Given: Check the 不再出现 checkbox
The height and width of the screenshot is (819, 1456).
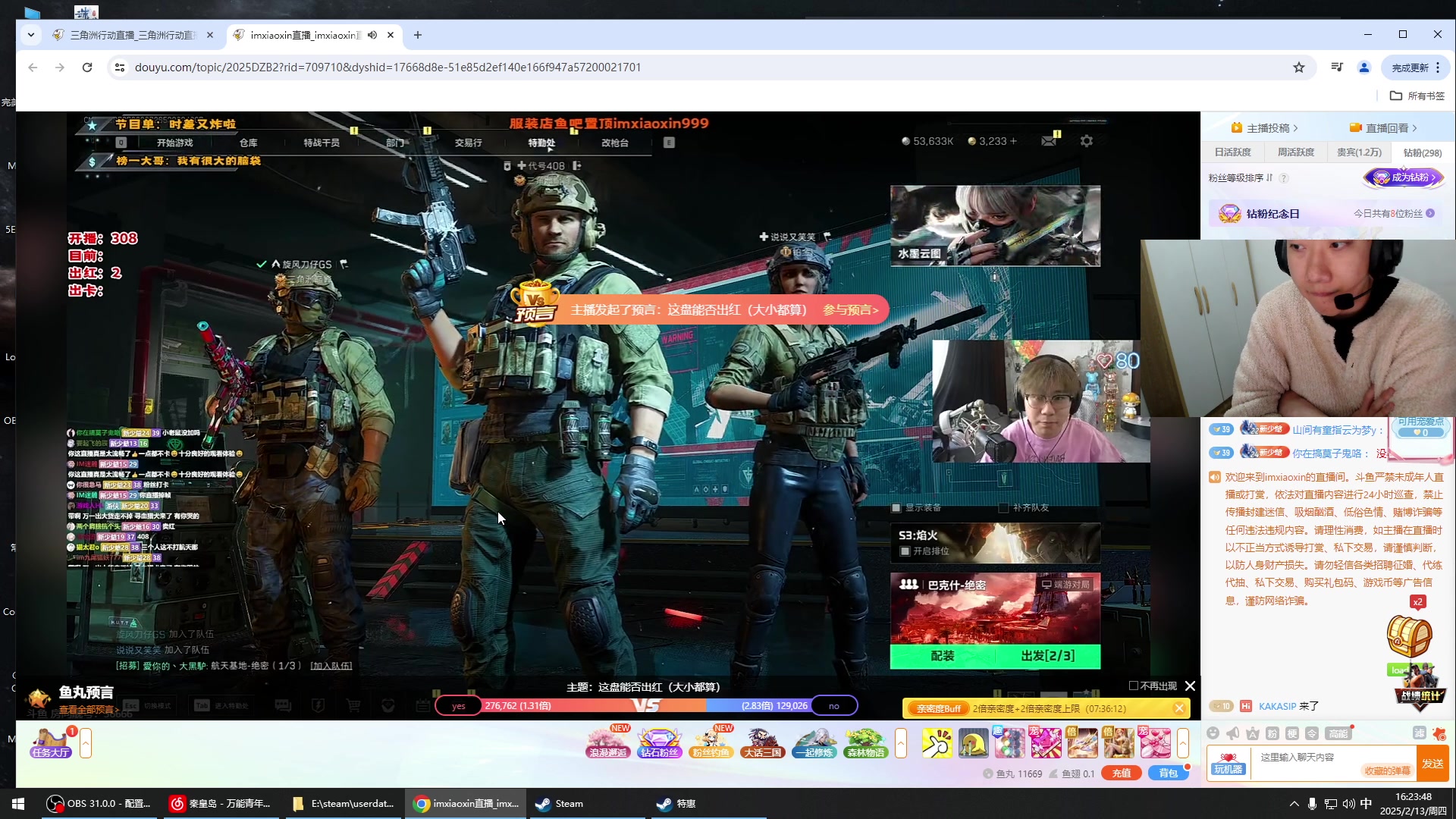Looking at the screenshot, I should point(1134,686).
